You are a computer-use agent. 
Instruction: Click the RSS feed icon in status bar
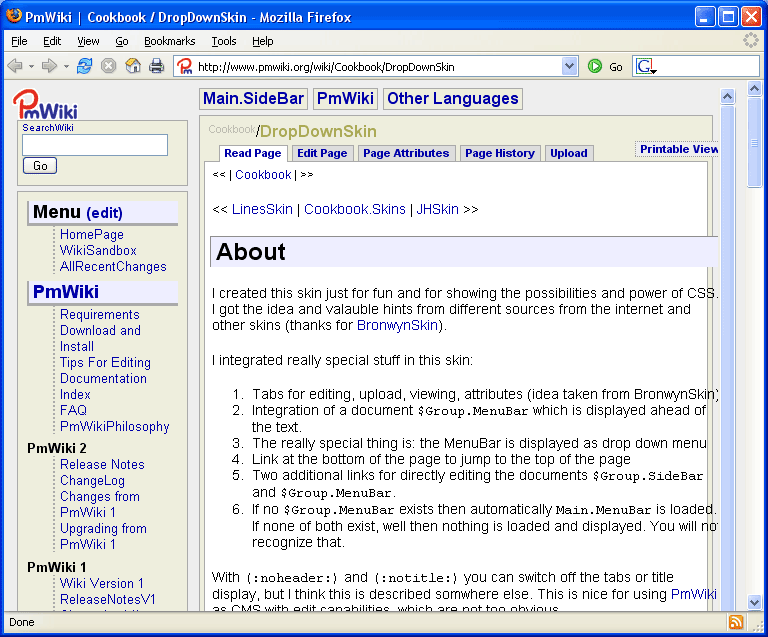(x=736, y=622)
